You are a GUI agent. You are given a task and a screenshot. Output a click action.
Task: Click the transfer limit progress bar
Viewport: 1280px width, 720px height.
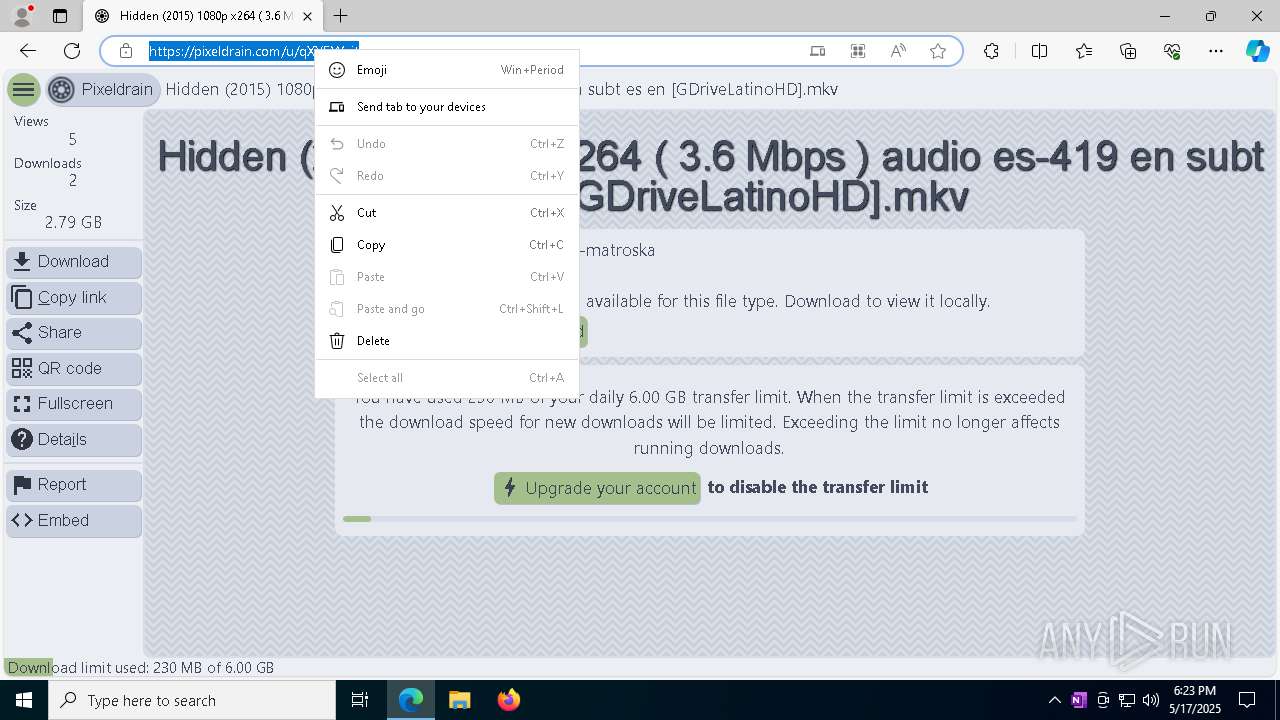click(710, 519)
